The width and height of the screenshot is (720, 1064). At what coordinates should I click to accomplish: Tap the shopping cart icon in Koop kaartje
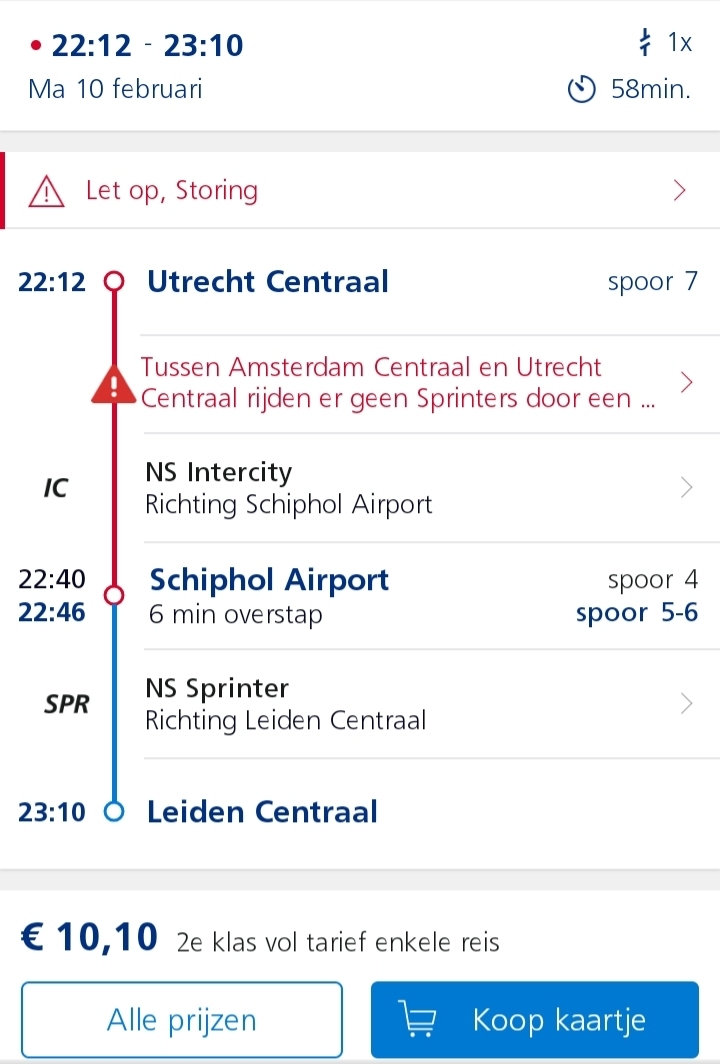click(x=417, y=1019)
